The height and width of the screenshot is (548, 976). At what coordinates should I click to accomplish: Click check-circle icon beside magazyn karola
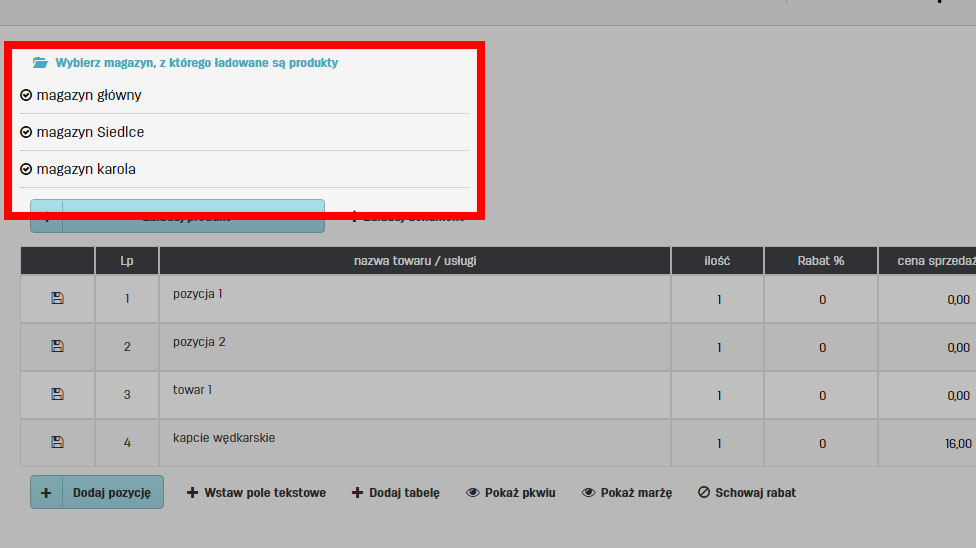(x=26, y=169)
